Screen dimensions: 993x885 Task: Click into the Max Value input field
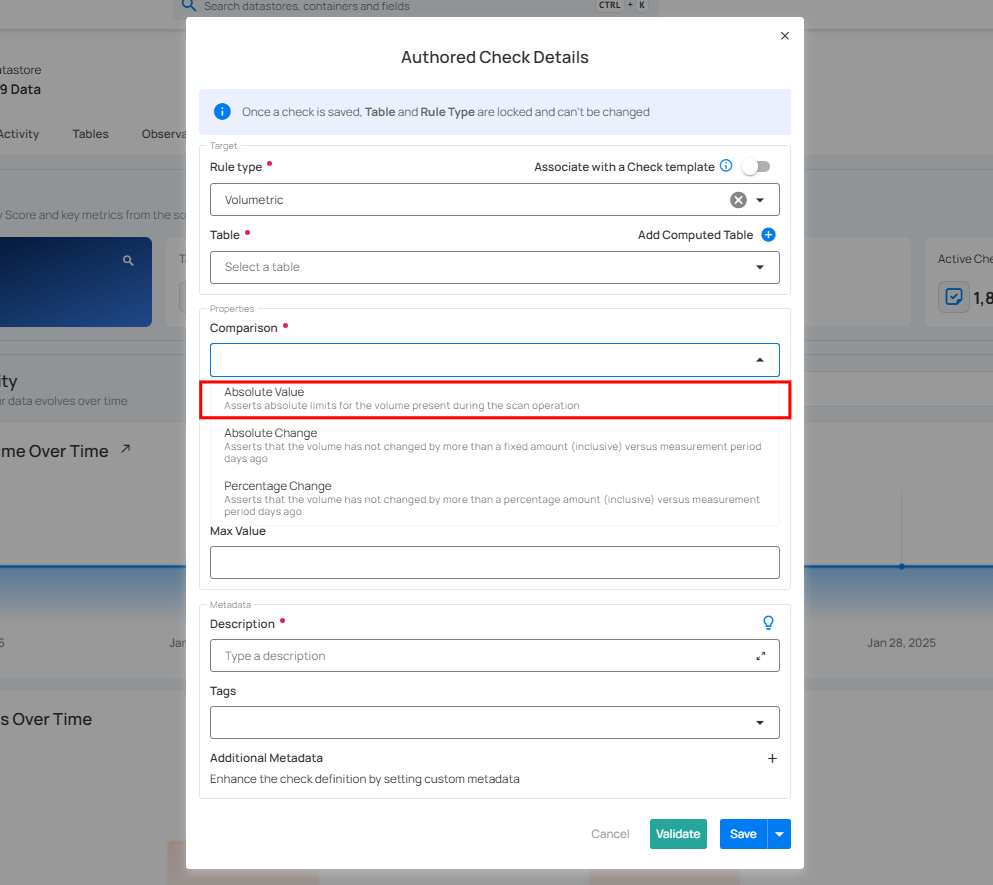(494, 562)
